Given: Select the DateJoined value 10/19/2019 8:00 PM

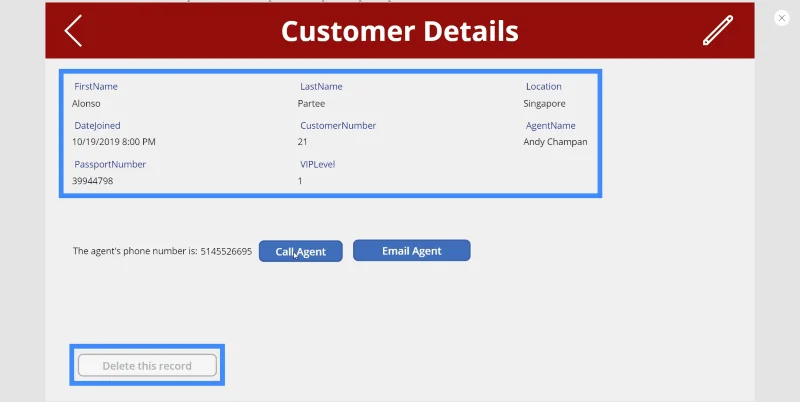Looking at the screenshot, I should click(x=114, y=142).
